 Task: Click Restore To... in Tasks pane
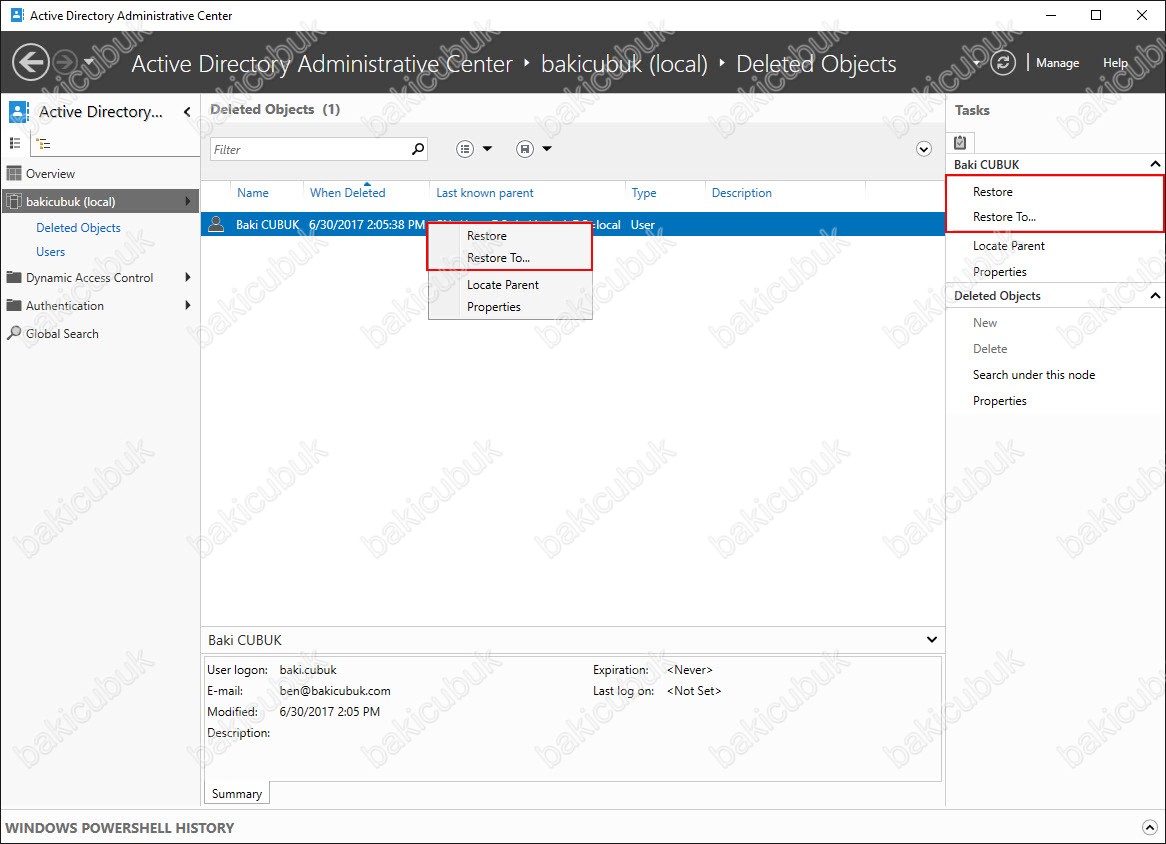pos(1004,217)
